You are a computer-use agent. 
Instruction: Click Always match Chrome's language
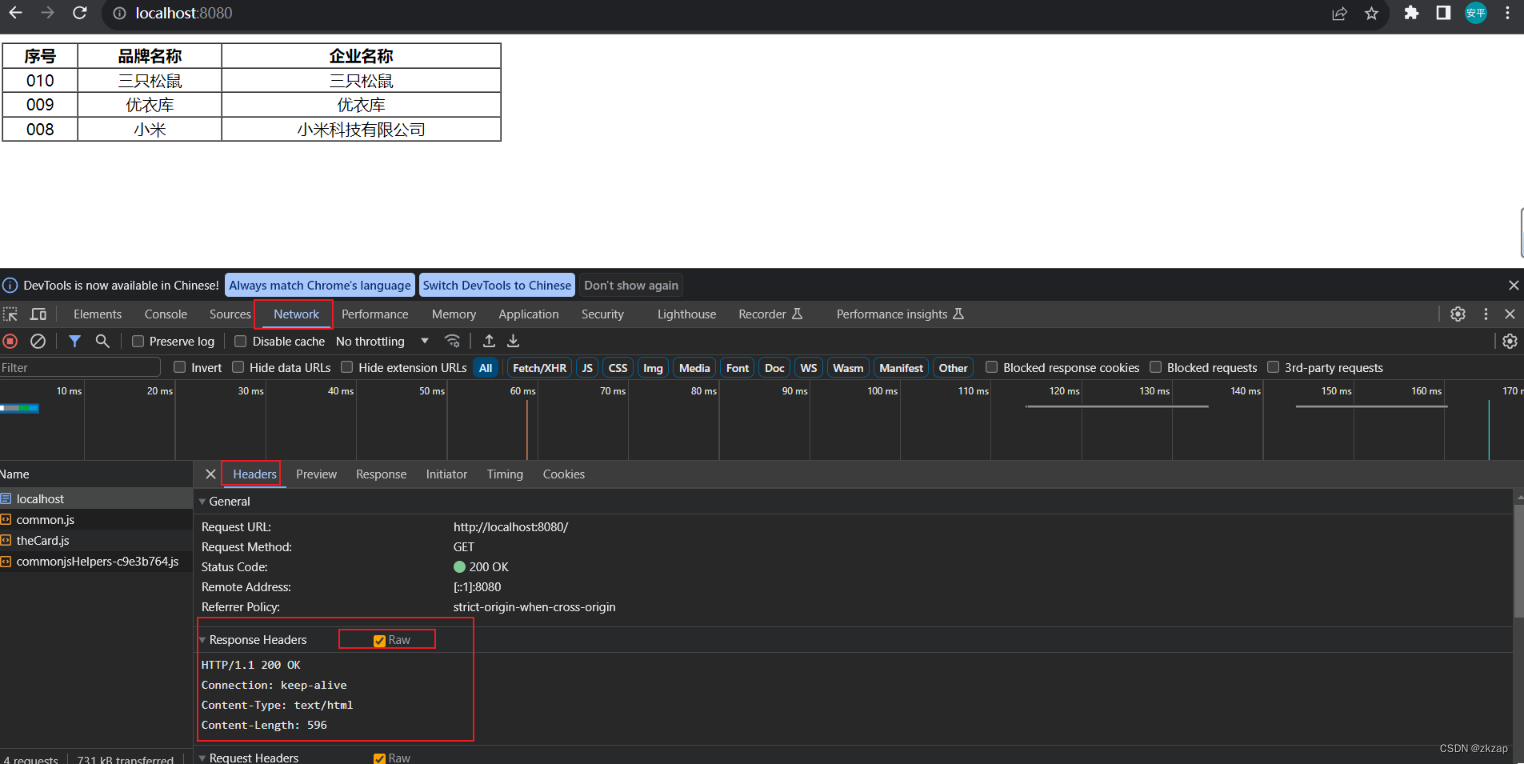[x=320, y=285]
